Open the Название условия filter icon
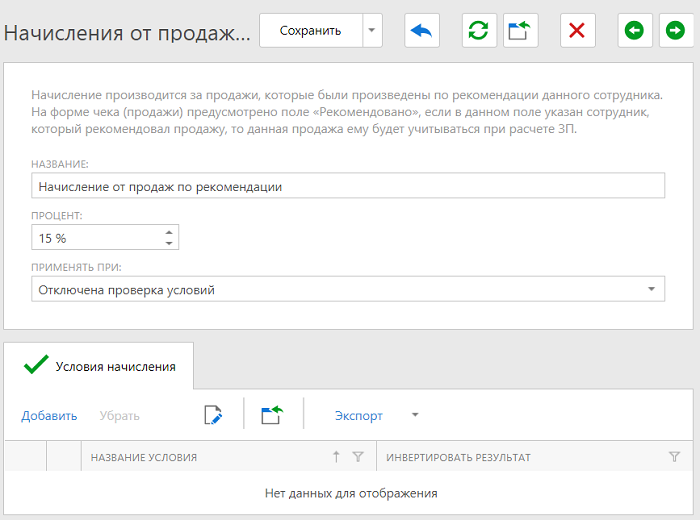This screenshot has width=700, height=520. tap(358, 457)
